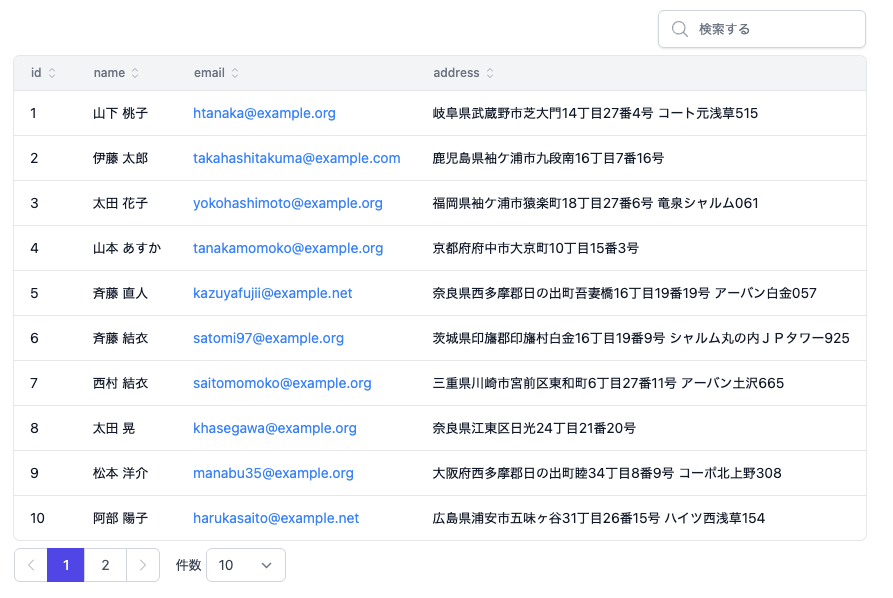Open email link takahashitakuma@example.com
The image size is (893, 598).
[x=296, y=158]
